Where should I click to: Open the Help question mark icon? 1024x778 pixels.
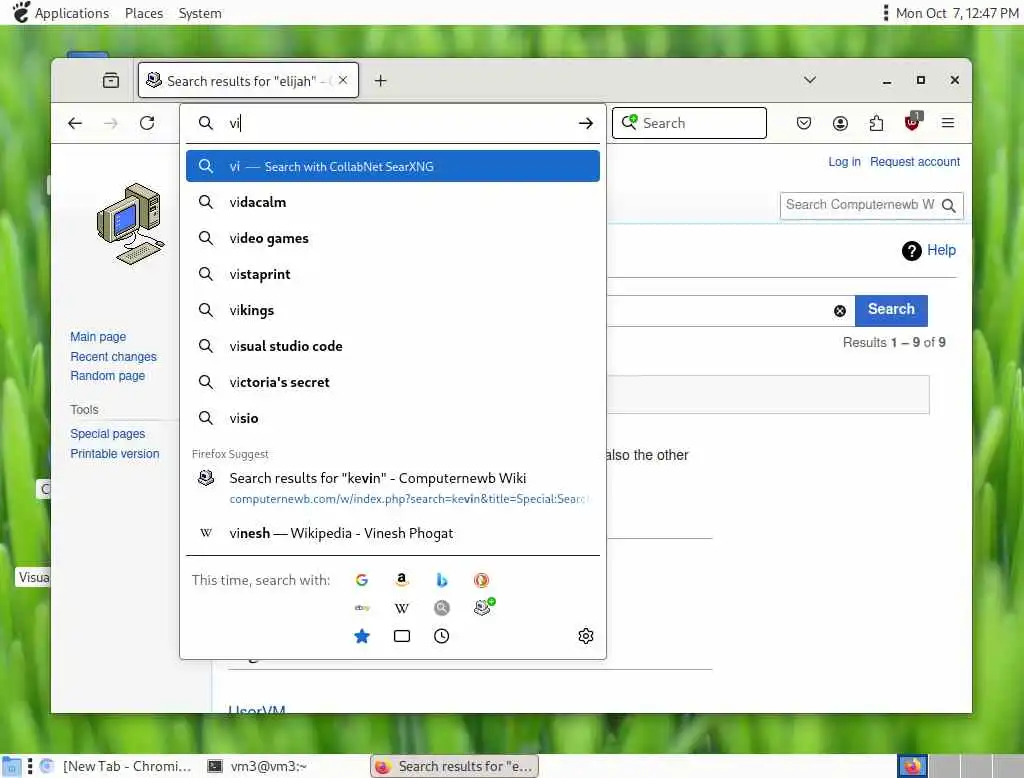[x=912, y=250]
